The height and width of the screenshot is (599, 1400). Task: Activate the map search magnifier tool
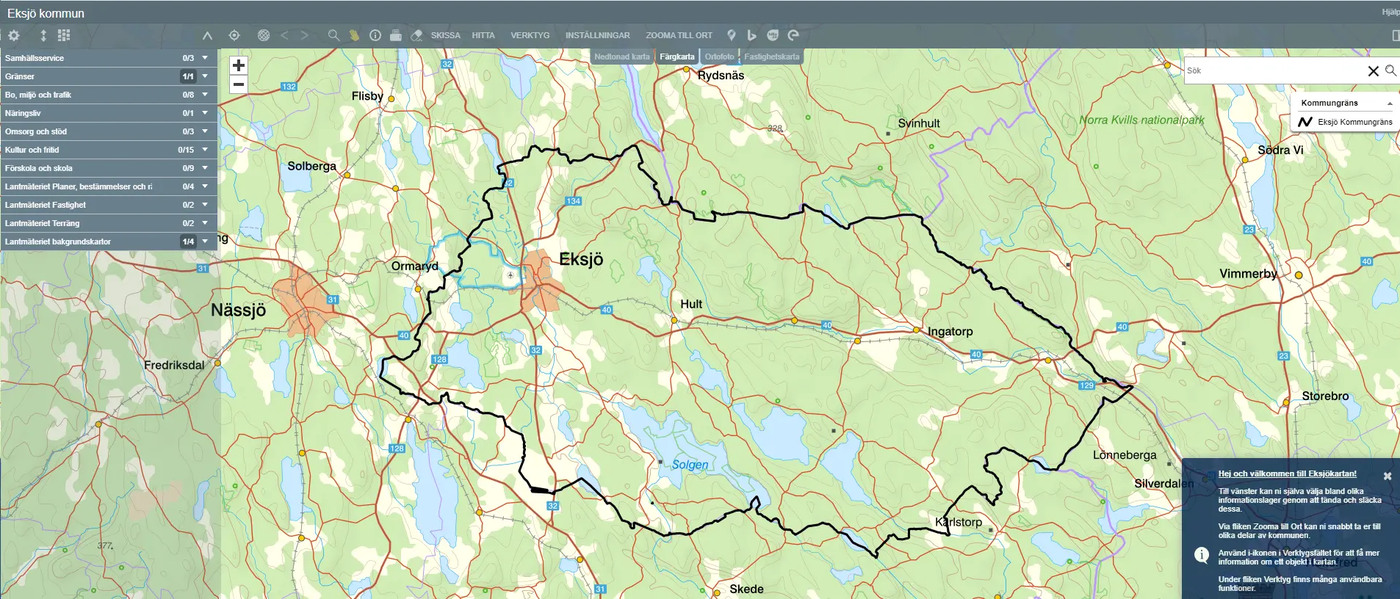tap(334, 35)
